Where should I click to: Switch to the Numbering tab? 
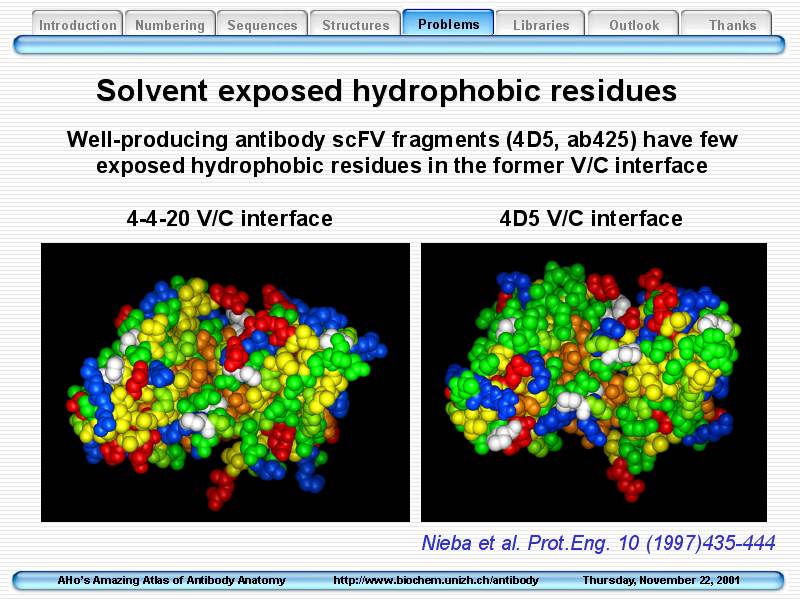tap(169, 25)
